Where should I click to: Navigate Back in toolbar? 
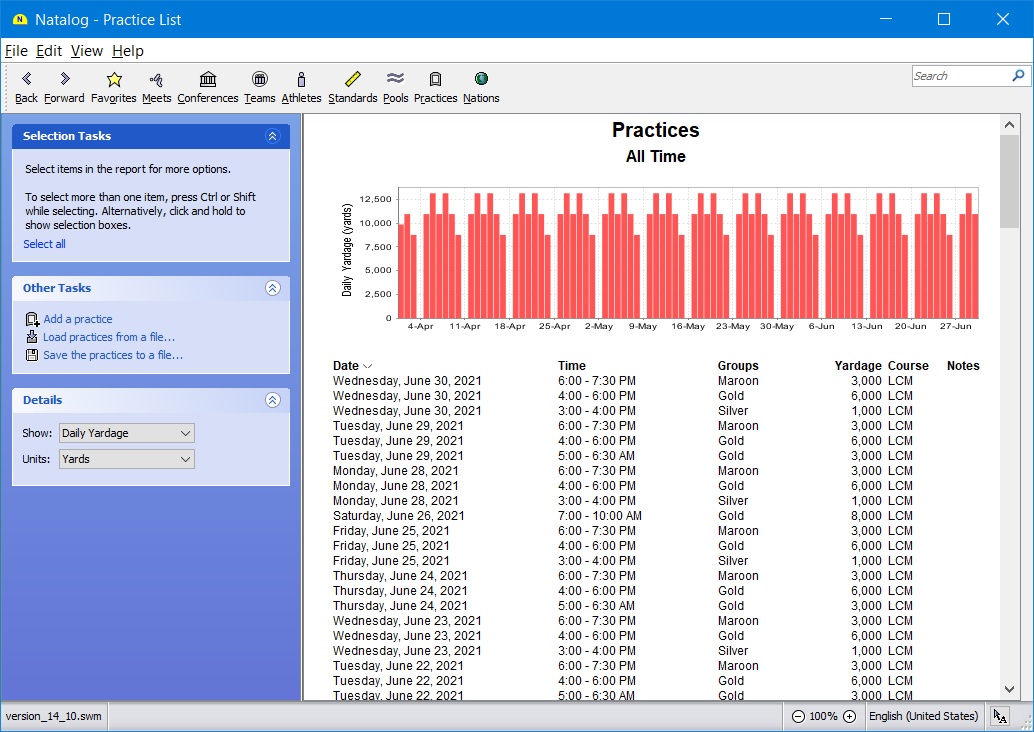point(26,87)
